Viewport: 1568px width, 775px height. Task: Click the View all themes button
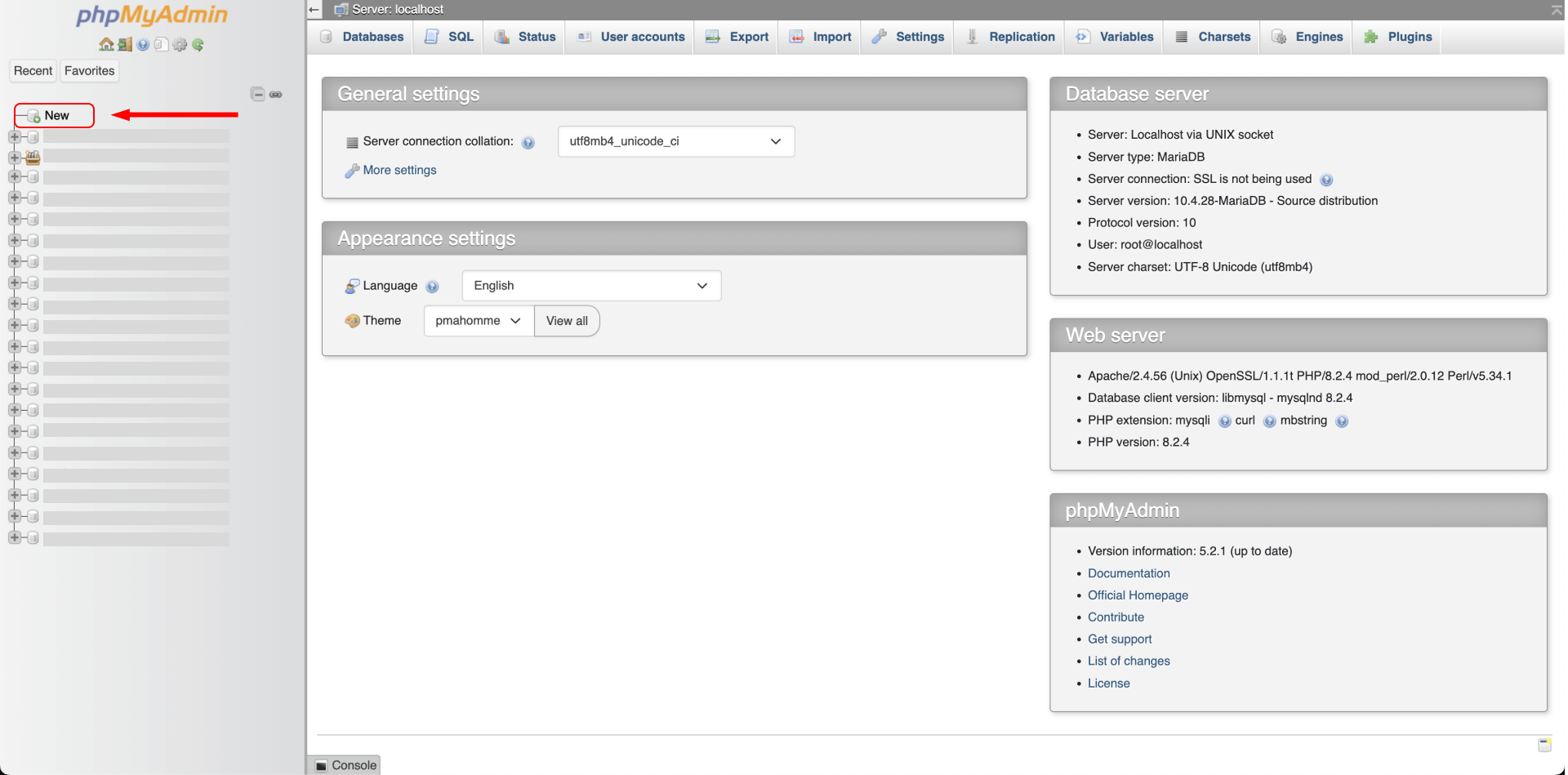tap(567, 321)
